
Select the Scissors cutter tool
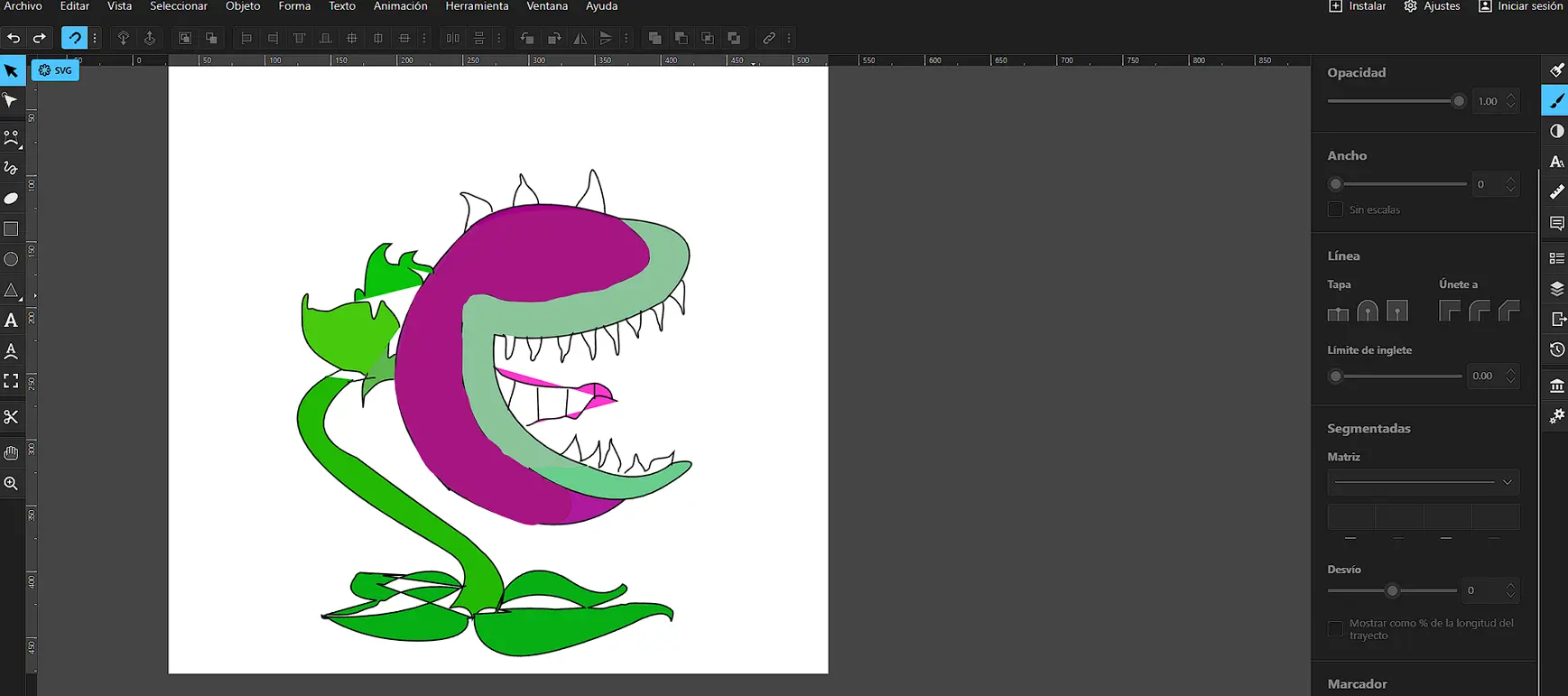pyautogui.click(x=11, y=417)
